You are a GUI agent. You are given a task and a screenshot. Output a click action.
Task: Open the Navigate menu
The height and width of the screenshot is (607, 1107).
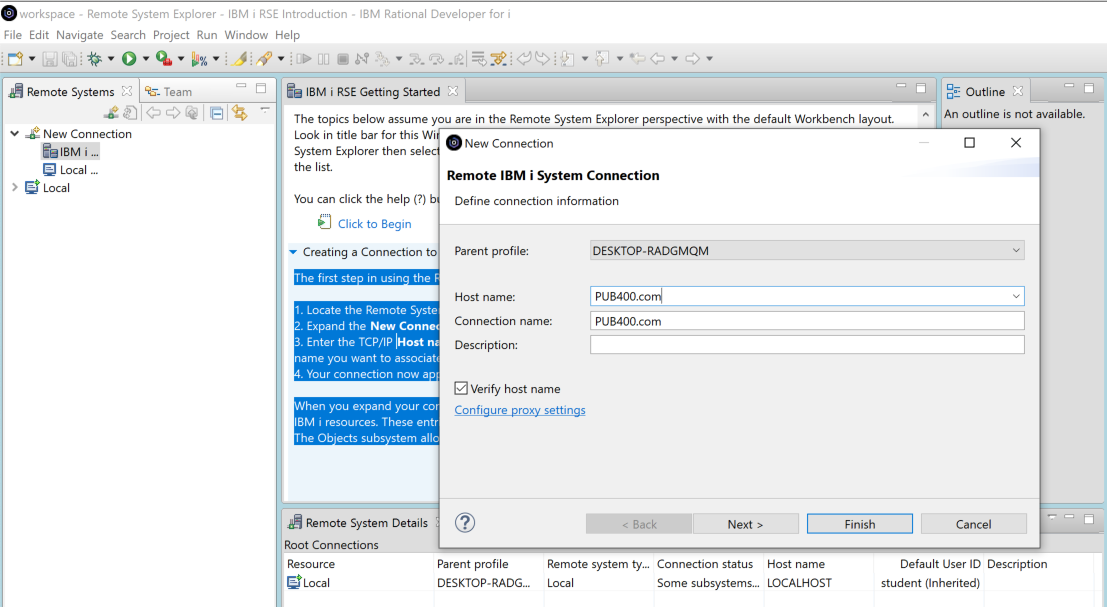click(x=79, y=35)
